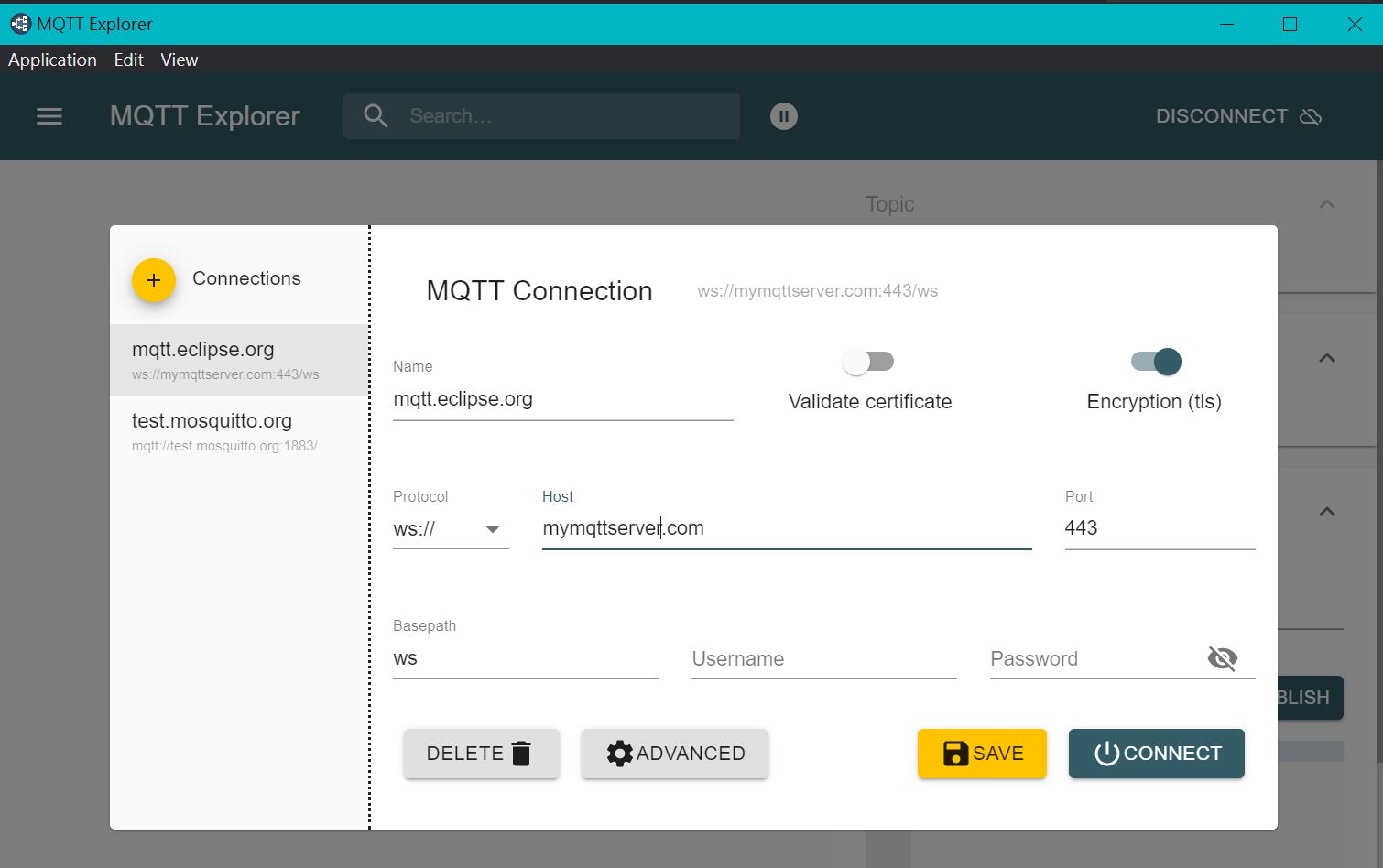Click the DELETE button
The image size is (1383, 868).
click(x=481, y=754)
